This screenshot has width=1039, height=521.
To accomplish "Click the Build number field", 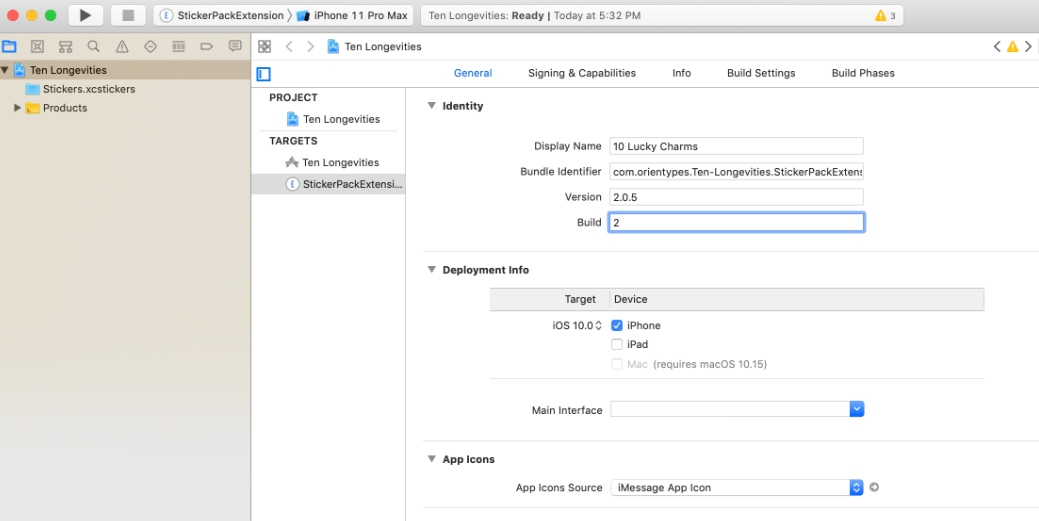I will click(x=736, y=222).
